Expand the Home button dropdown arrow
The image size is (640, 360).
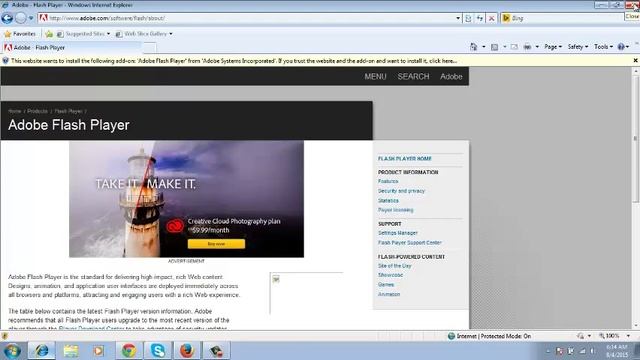tap(484, 47)
